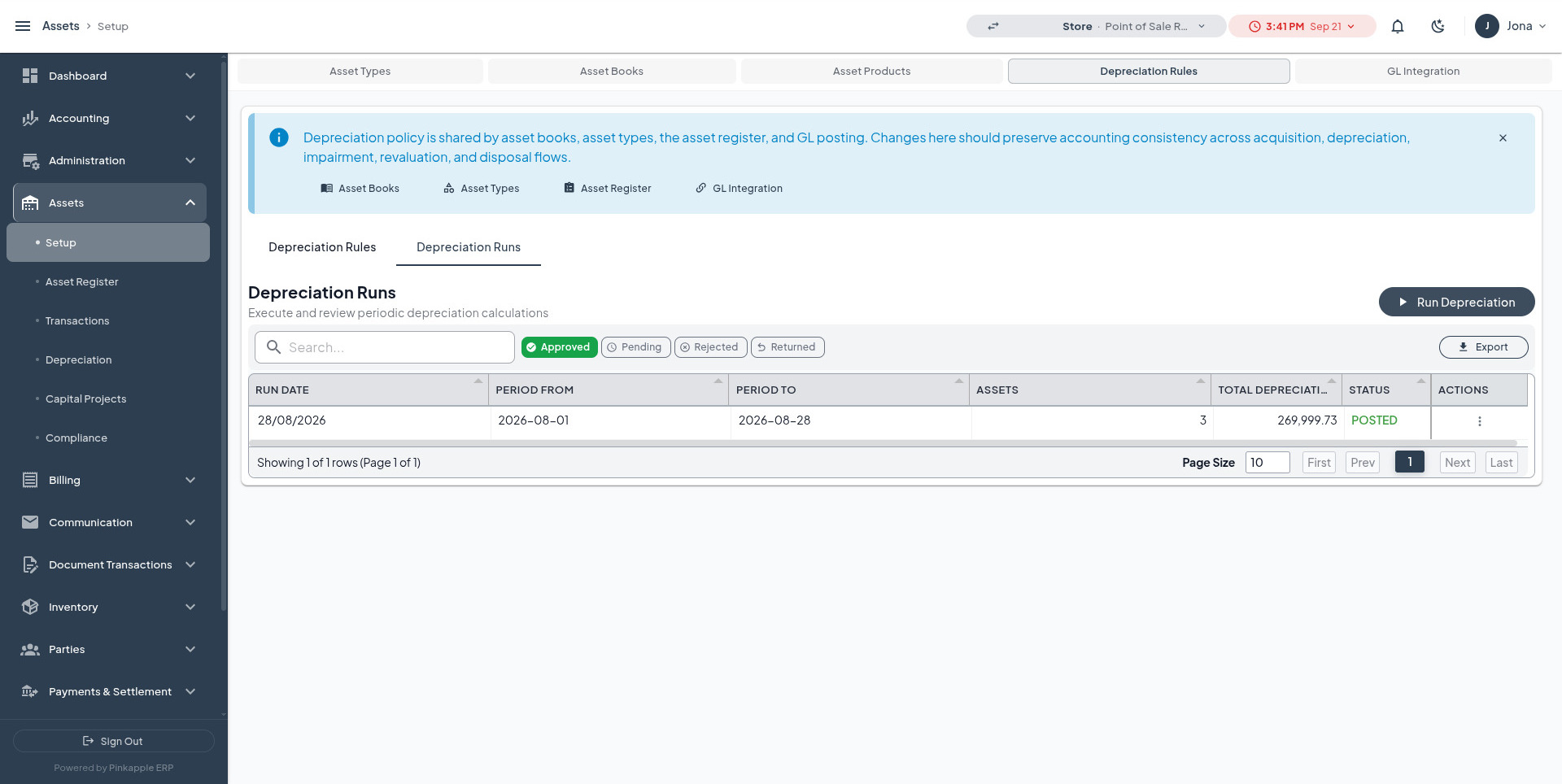Viewport: 1562px width, 784px height.
Task: Switch to GL Integration tab
Action: pos(1423,71)
